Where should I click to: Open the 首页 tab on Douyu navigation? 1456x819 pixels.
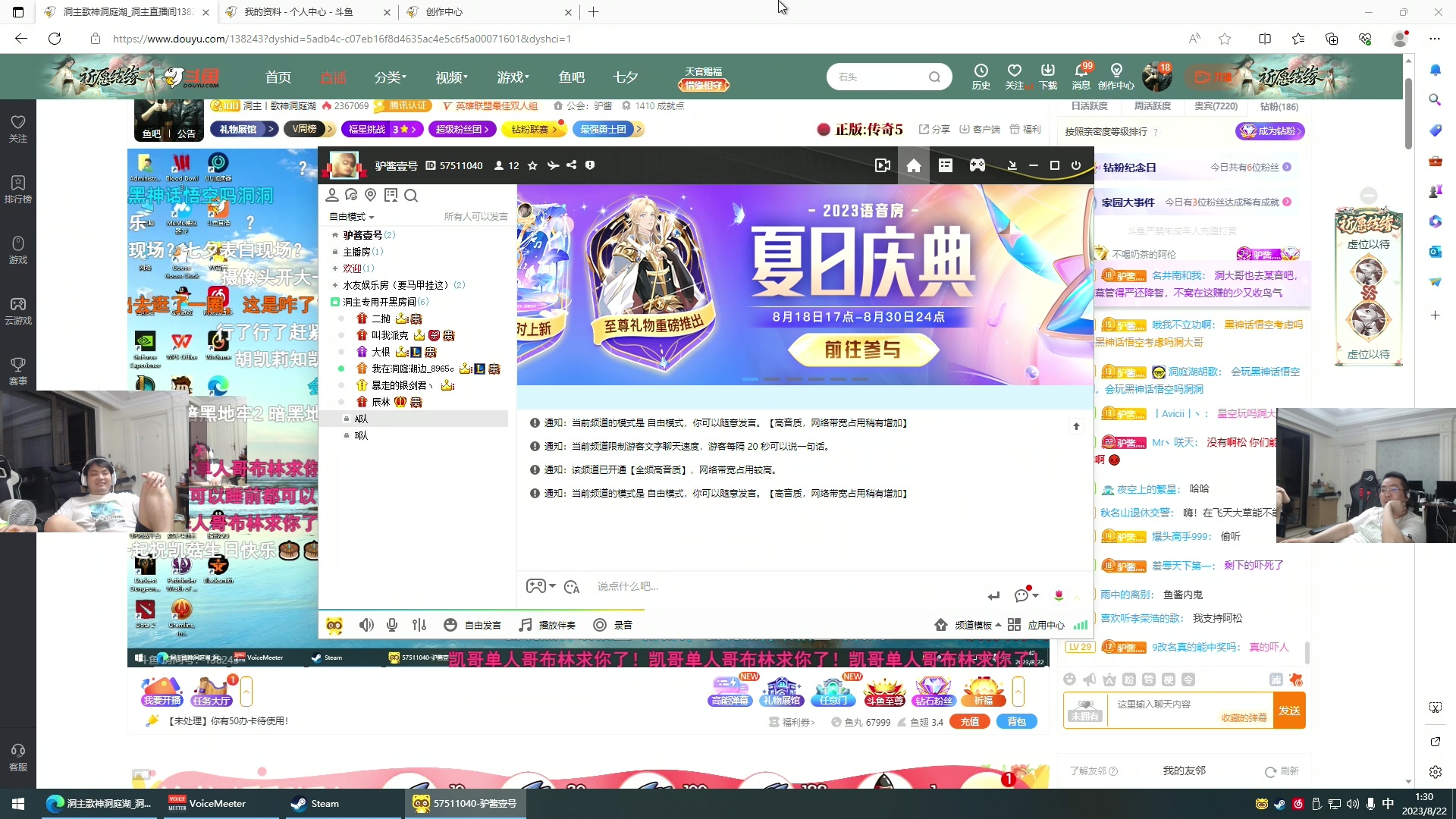coord(278,77)
